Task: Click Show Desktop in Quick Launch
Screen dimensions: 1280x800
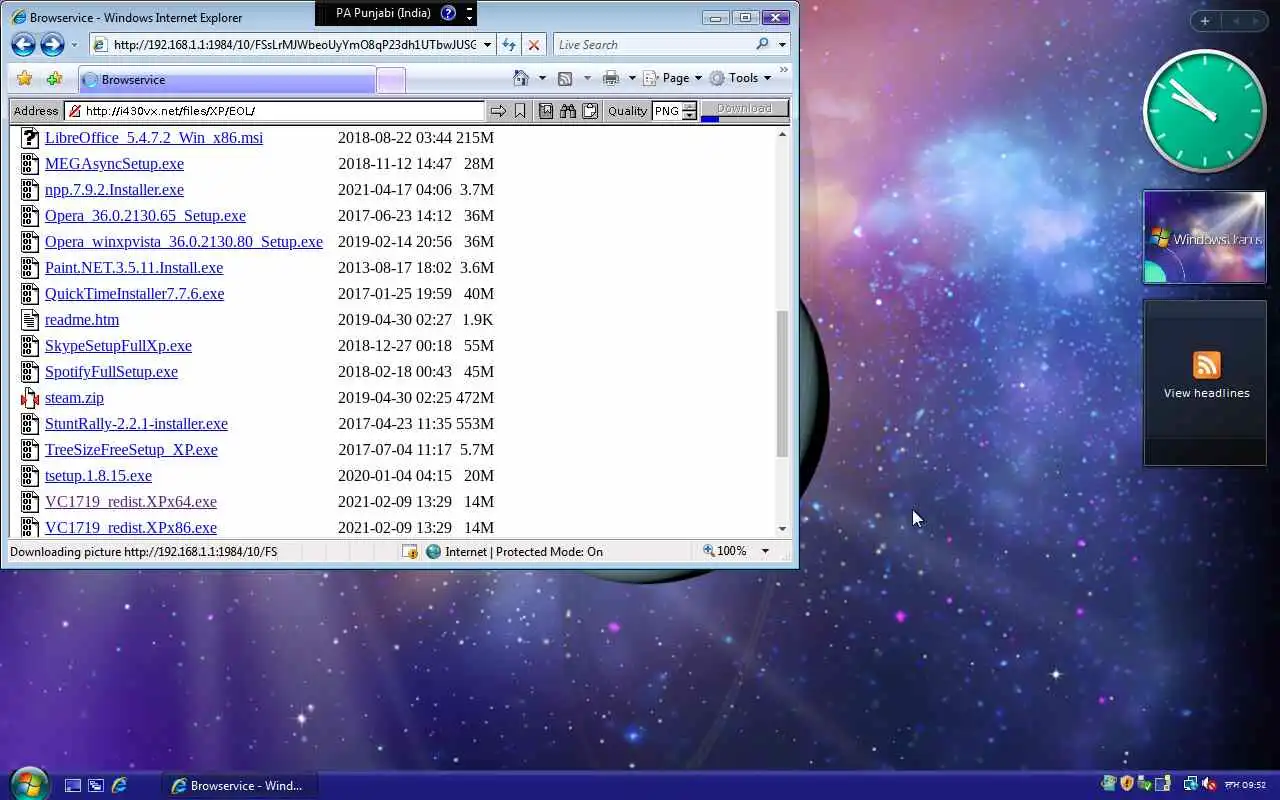Action: 72,786
